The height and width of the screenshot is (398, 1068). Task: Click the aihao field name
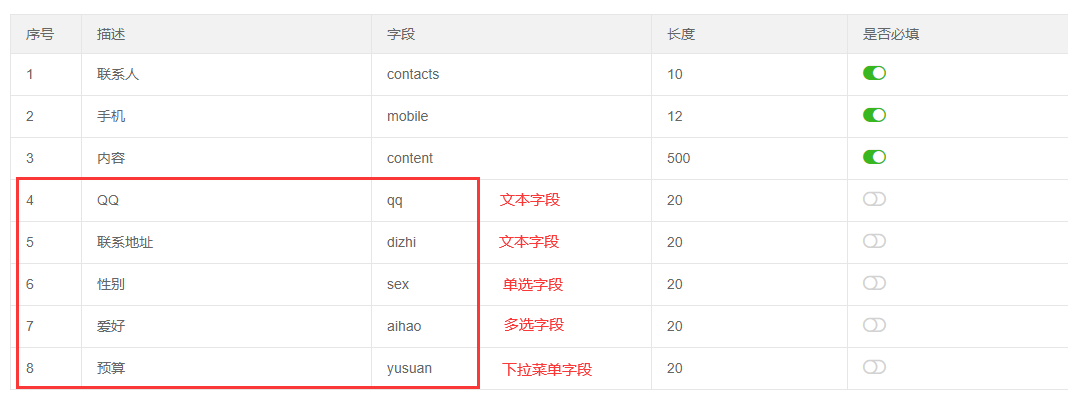(404, 326)
